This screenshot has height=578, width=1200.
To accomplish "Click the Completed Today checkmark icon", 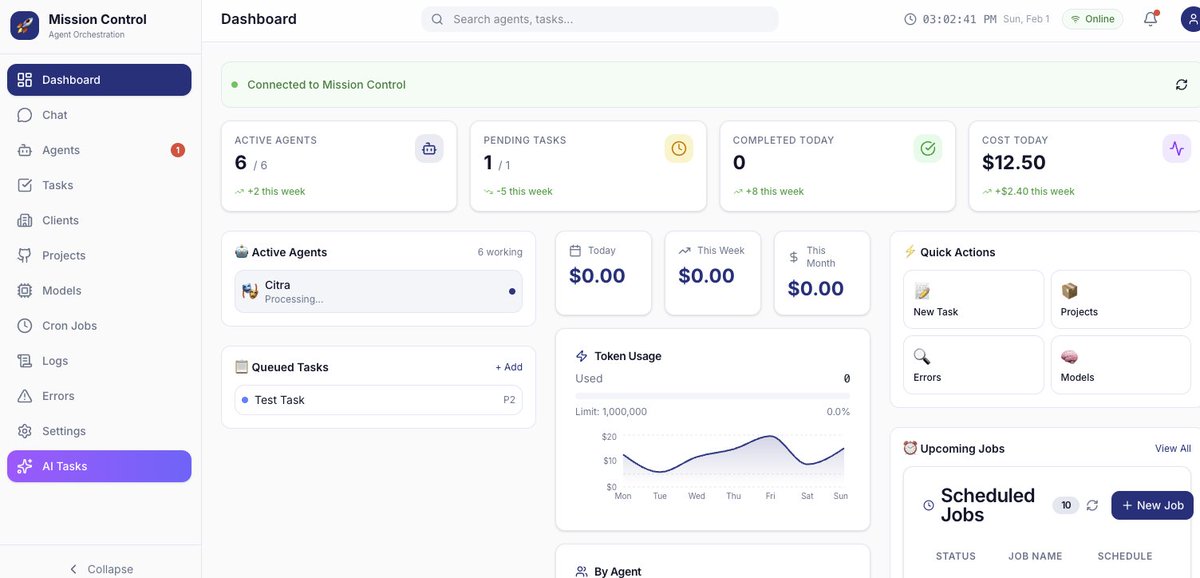I will pyautogui.click(x=928, y=149).
